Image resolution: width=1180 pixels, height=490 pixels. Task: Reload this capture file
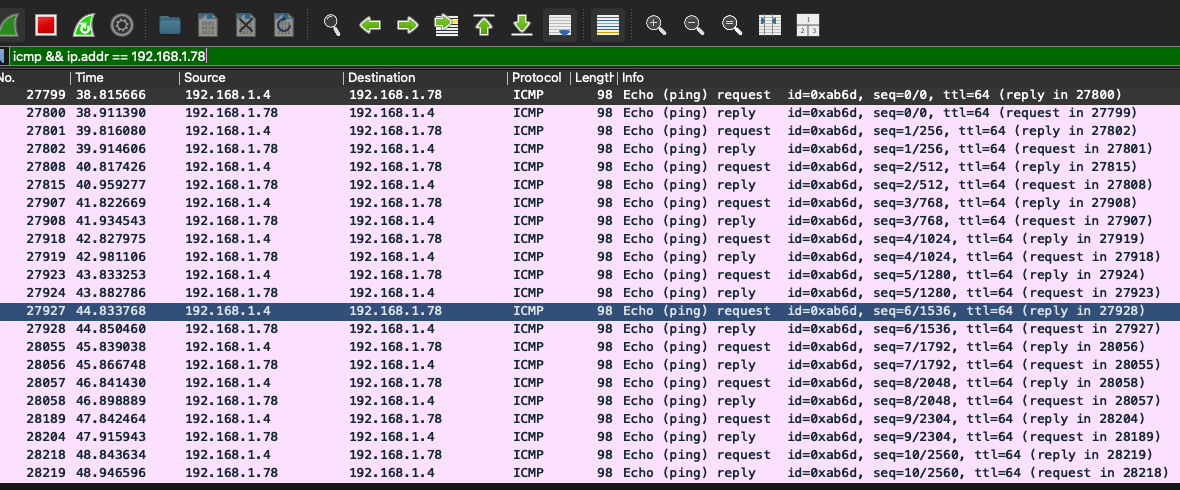[x=284, y=26]
